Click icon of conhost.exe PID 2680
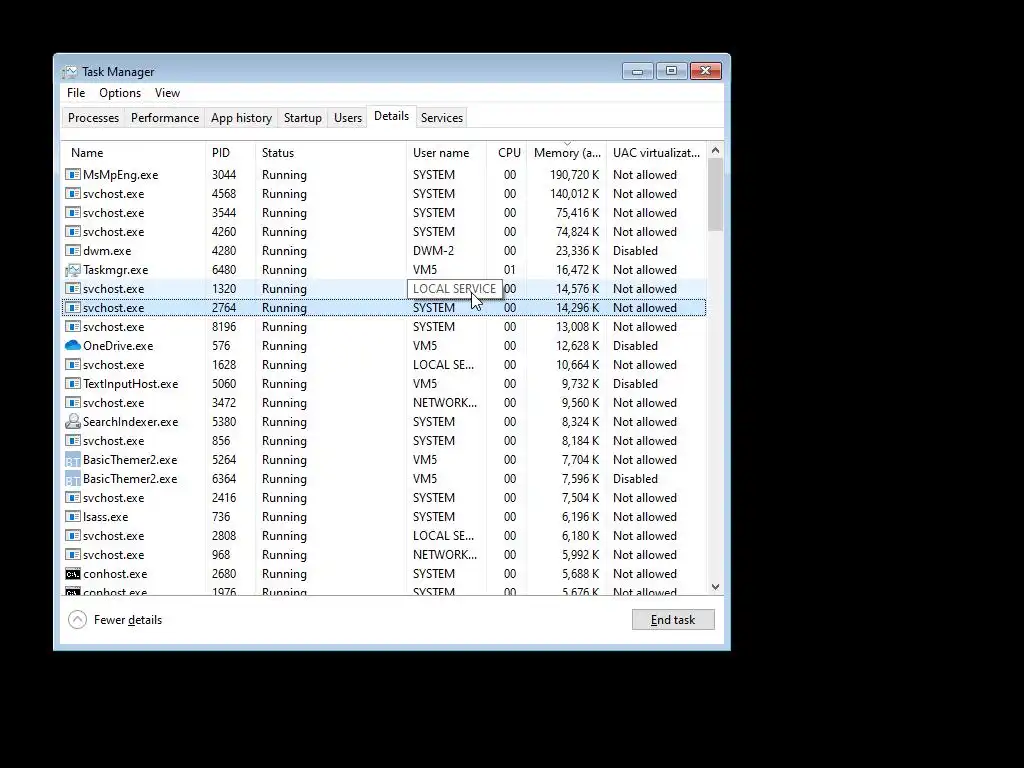The width and height of the screenshot is (1024, 768). click(72, 574)
